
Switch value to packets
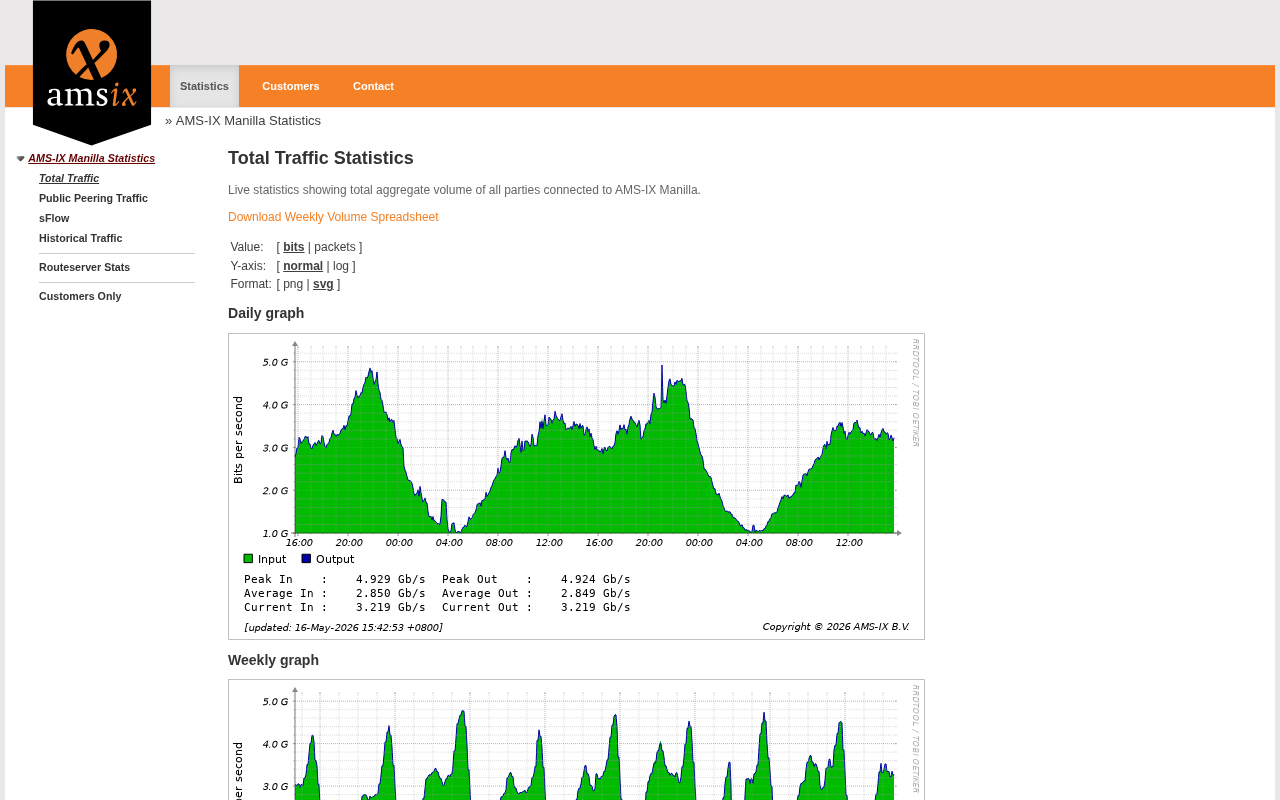[x=335, y=247]
